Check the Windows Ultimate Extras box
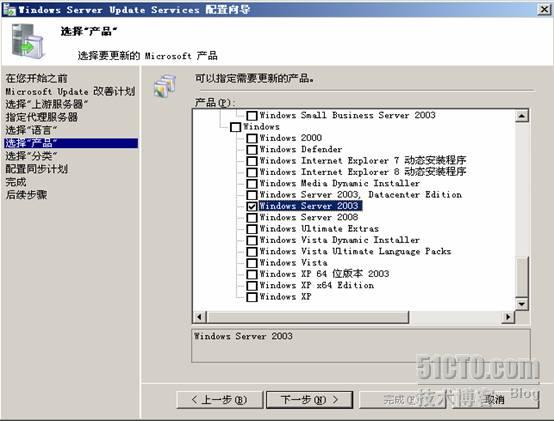Screen dimensions: 554x421 (x=252, y=229)
